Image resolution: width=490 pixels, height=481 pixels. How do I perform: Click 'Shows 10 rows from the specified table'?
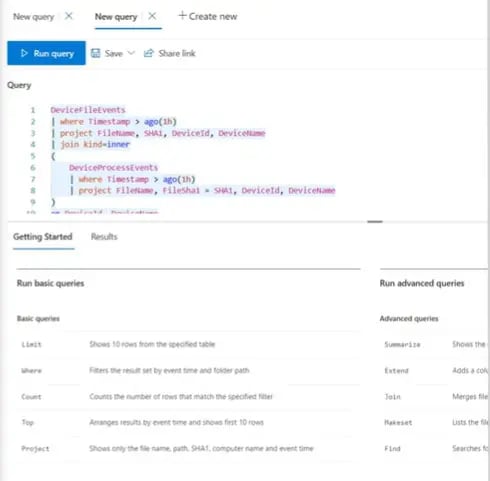[152, 344]
